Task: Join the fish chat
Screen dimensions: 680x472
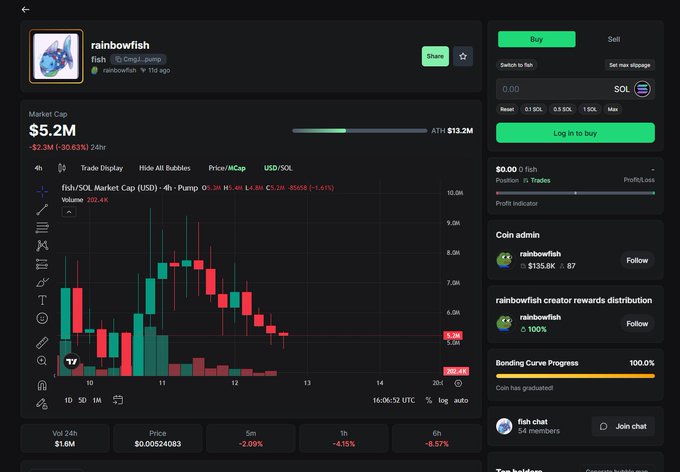Action: click(623, 426)
